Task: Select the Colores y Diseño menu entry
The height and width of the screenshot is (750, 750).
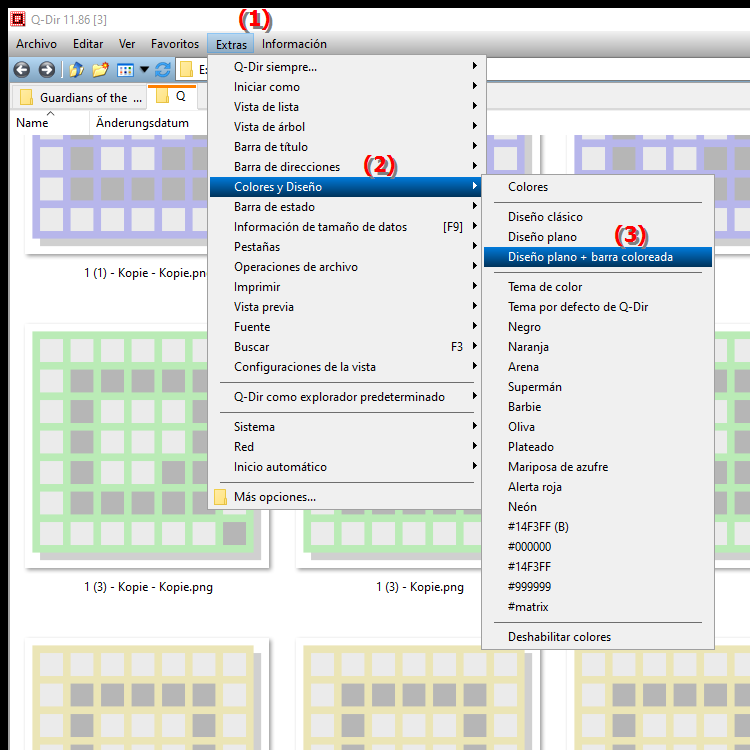Action: click(x=345, y=187)
